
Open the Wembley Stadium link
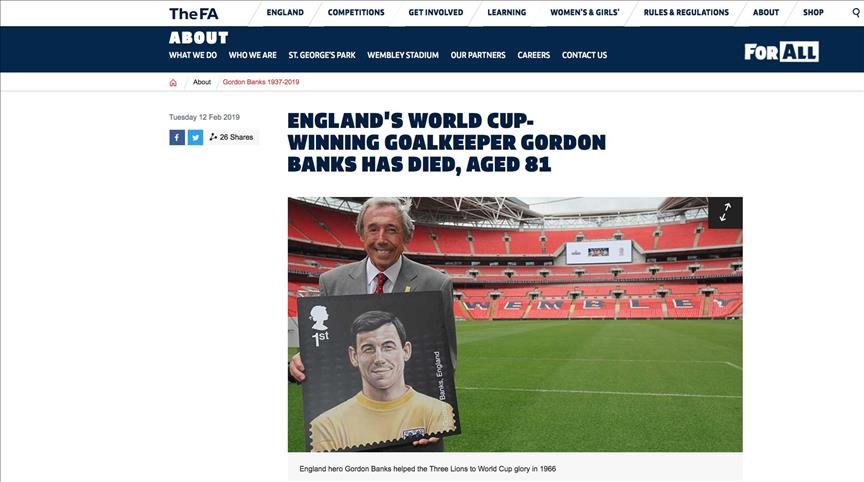coord(403,55)
